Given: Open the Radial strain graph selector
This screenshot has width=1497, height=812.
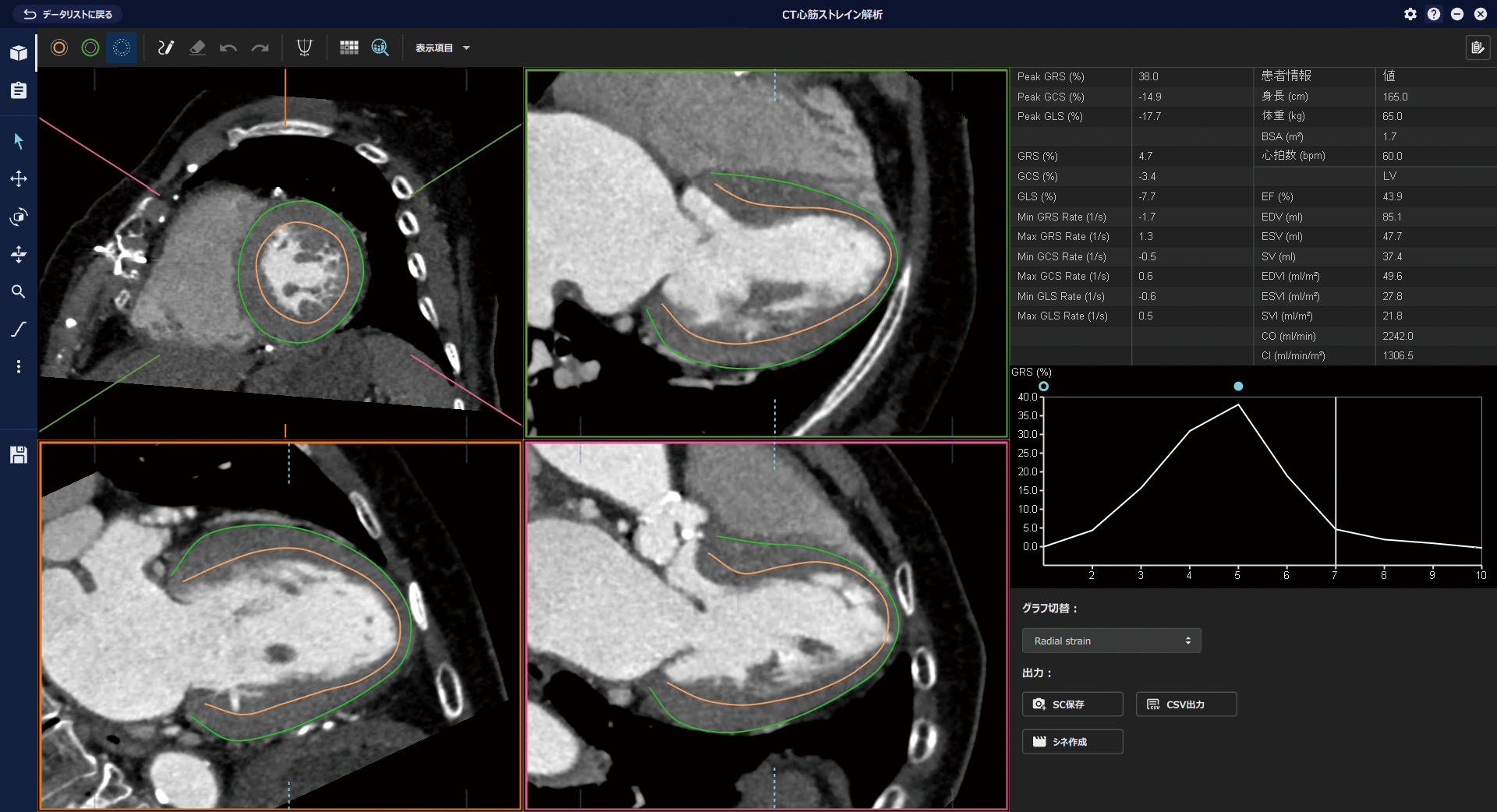Looking at the screenshot, I should click(x=1111, y=641).
